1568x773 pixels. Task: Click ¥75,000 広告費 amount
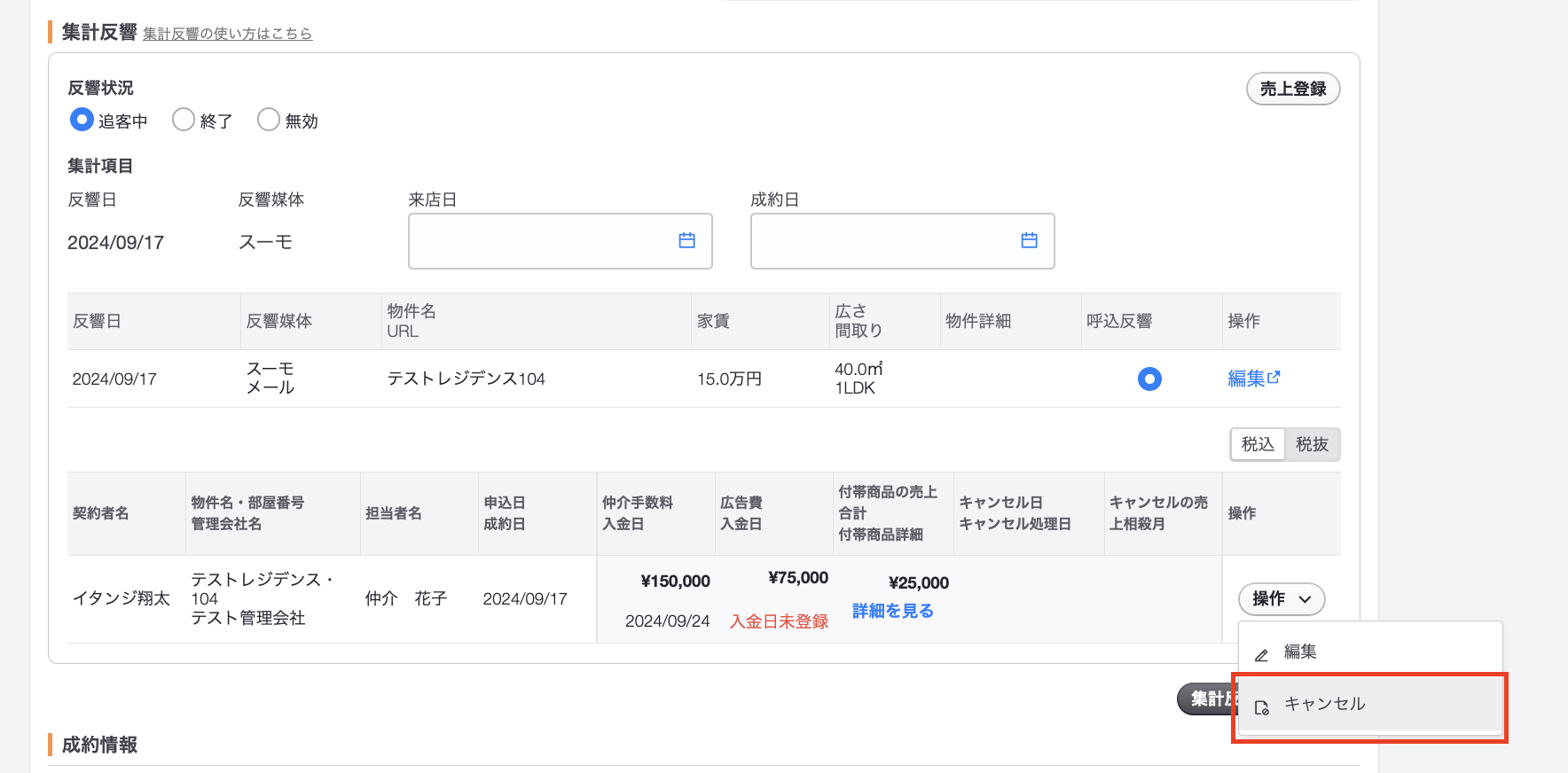[798, 578]
